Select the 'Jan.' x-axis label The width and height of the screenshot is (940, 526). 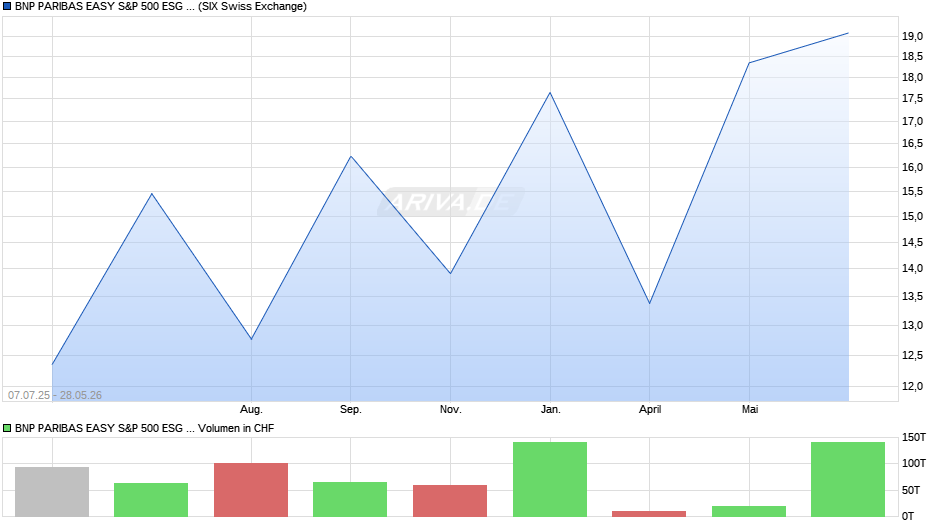[x=550, y=410]
